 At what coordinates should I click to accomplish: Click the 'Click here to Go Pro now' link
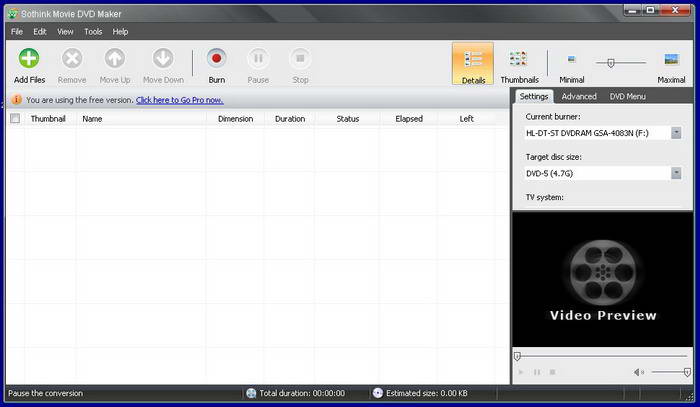click(179, 100)
